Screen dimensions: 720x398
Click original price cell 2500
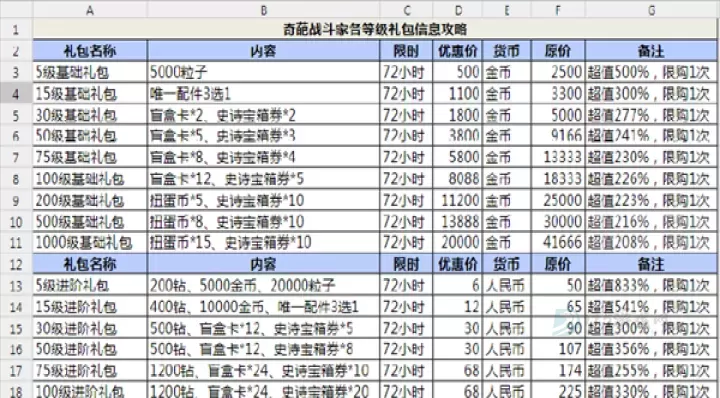pyautogui.click(x=558, y=73)
